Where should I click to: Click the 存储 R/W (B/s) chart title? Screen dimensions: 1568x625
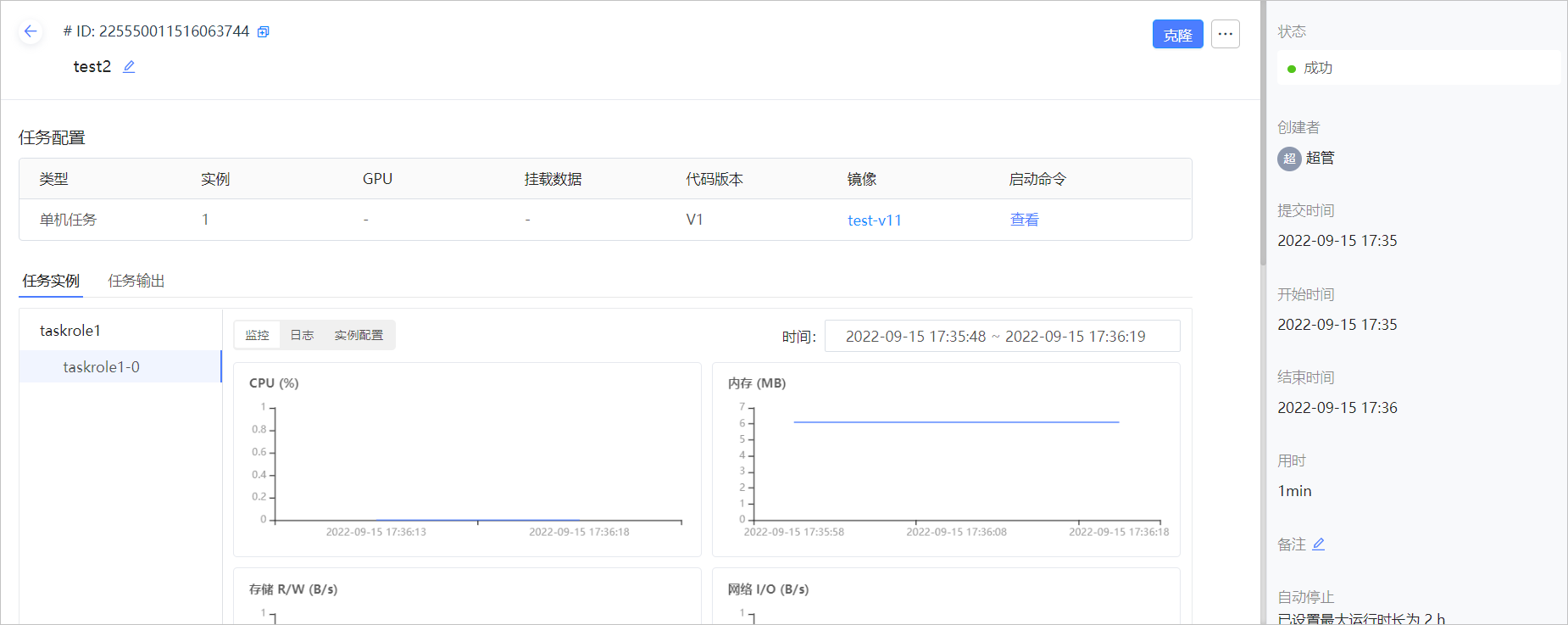click(x=293, y=589)
